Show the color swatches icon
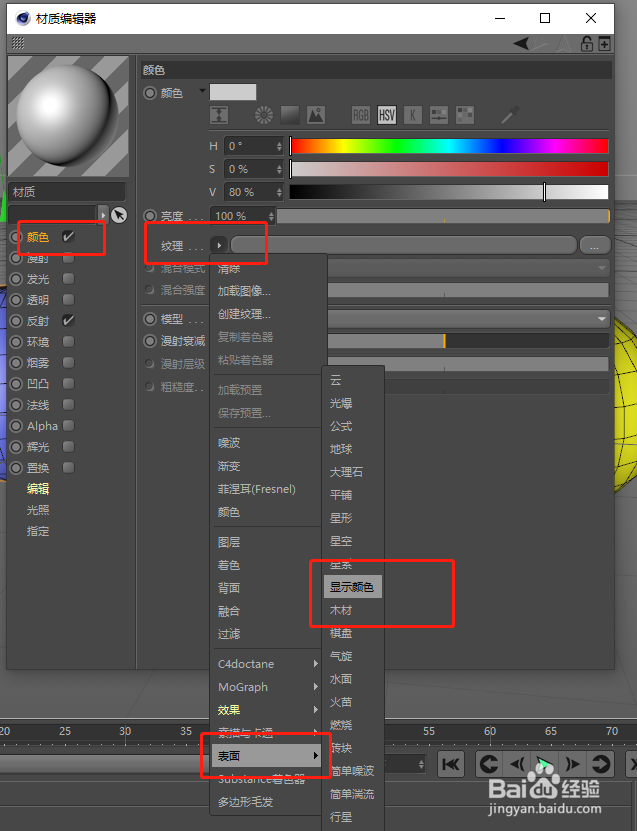The width and height of the screenshot is (637, 831). click(x=465, y=115)
